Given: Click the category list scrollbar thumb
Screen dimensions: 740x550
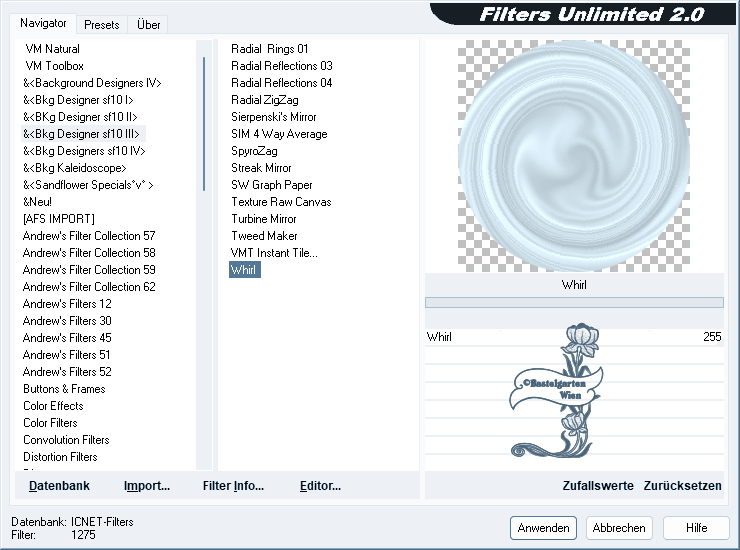Looking at the screenshot, I should point(204,124).
